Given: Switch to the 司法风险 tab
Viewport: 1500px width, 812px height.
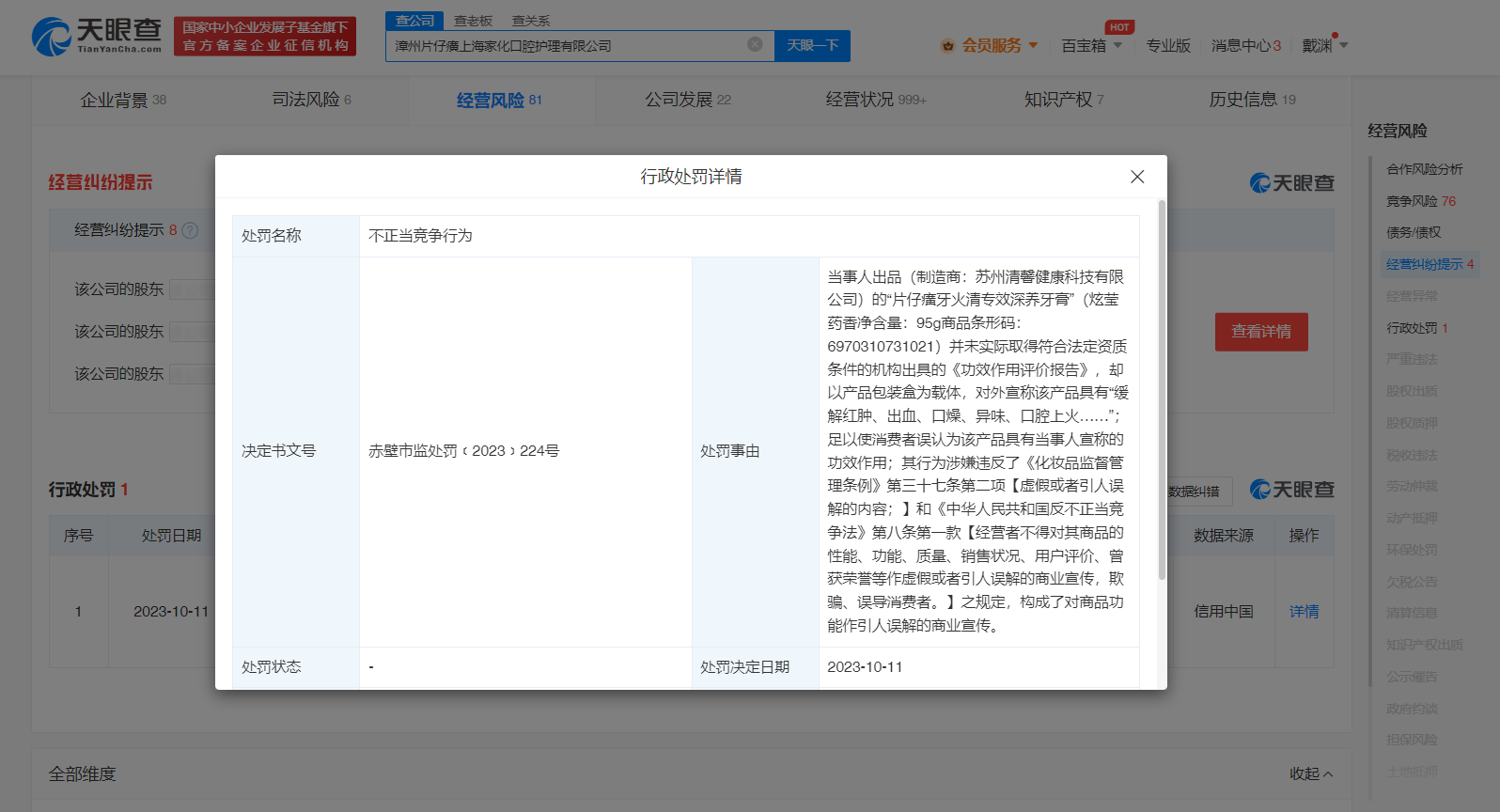Looking at the screenshot, I should coord(311,100).
